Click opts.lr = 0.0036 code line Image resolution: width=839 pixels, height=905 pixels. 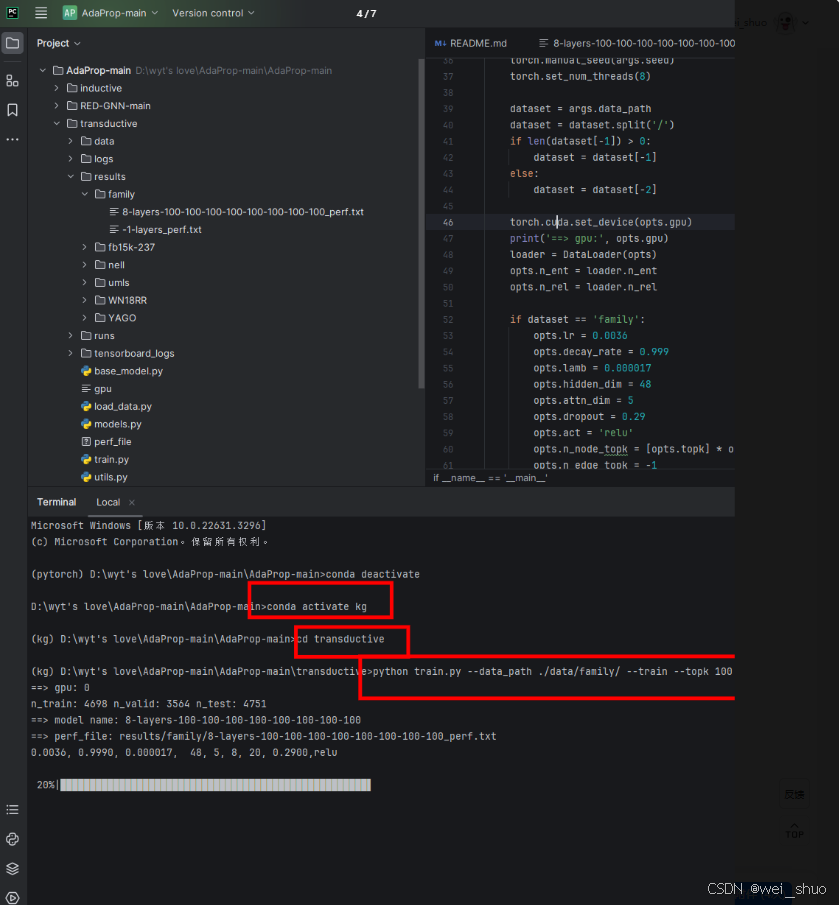[580, 336]
